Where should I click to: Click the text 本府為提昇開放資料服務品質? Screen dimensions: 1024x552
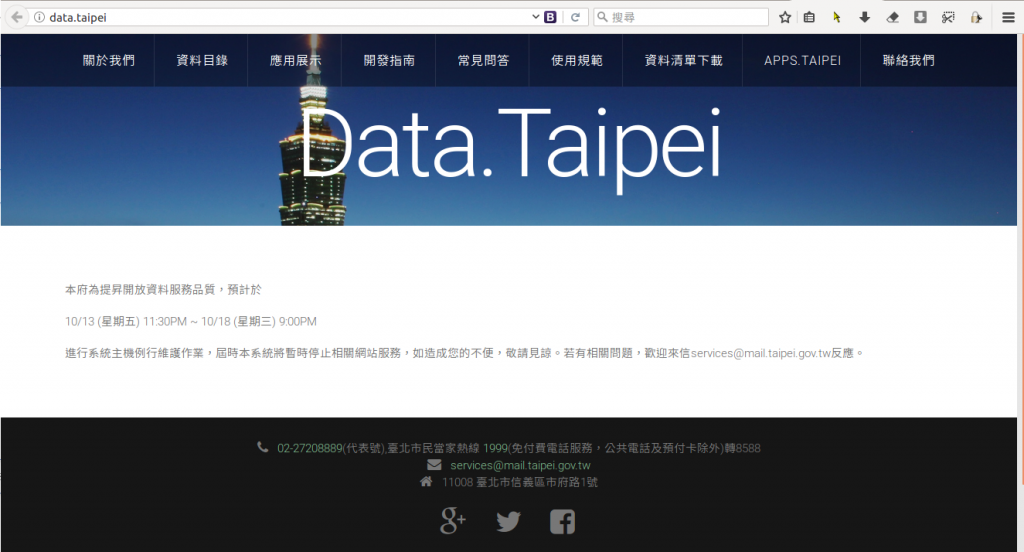tap(140, 289)
